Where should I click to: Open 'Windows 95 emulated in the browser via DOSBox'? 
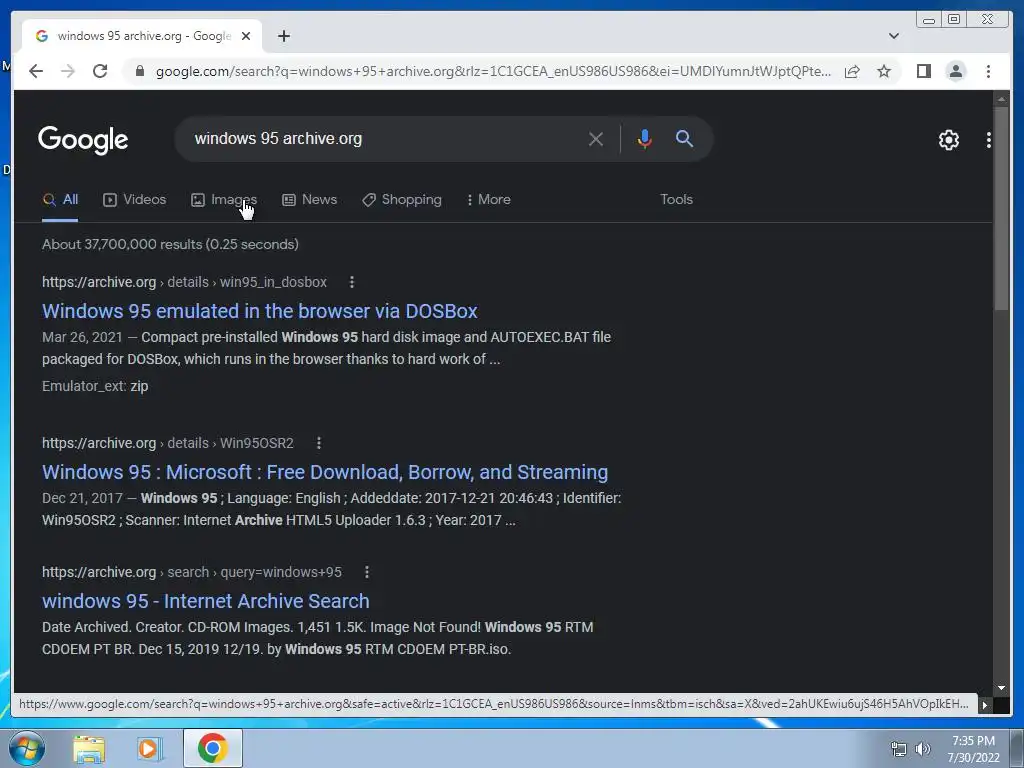(x=260, y=312)
